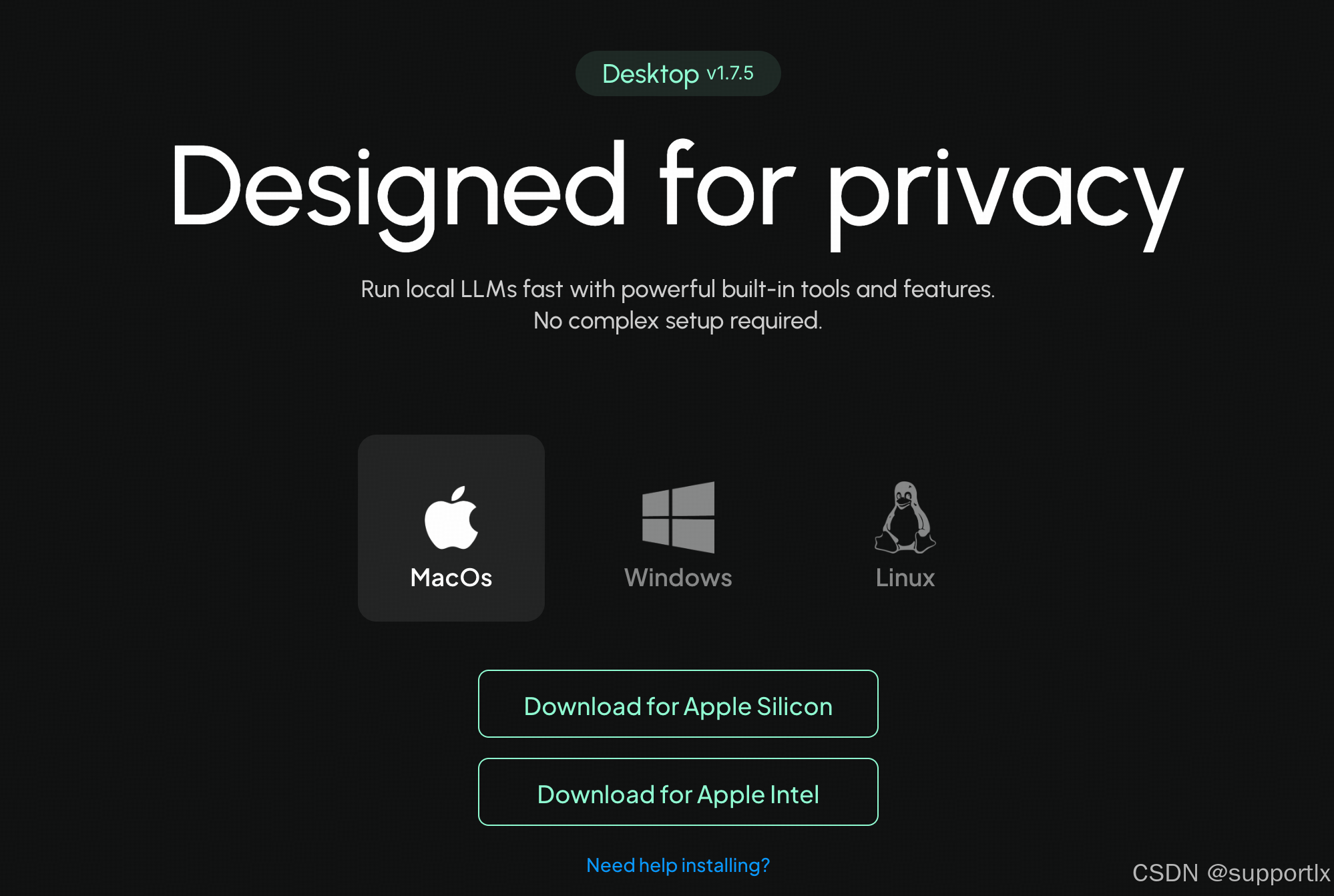
Task: Switch to the Windows platform label
Action: (678, 578)
